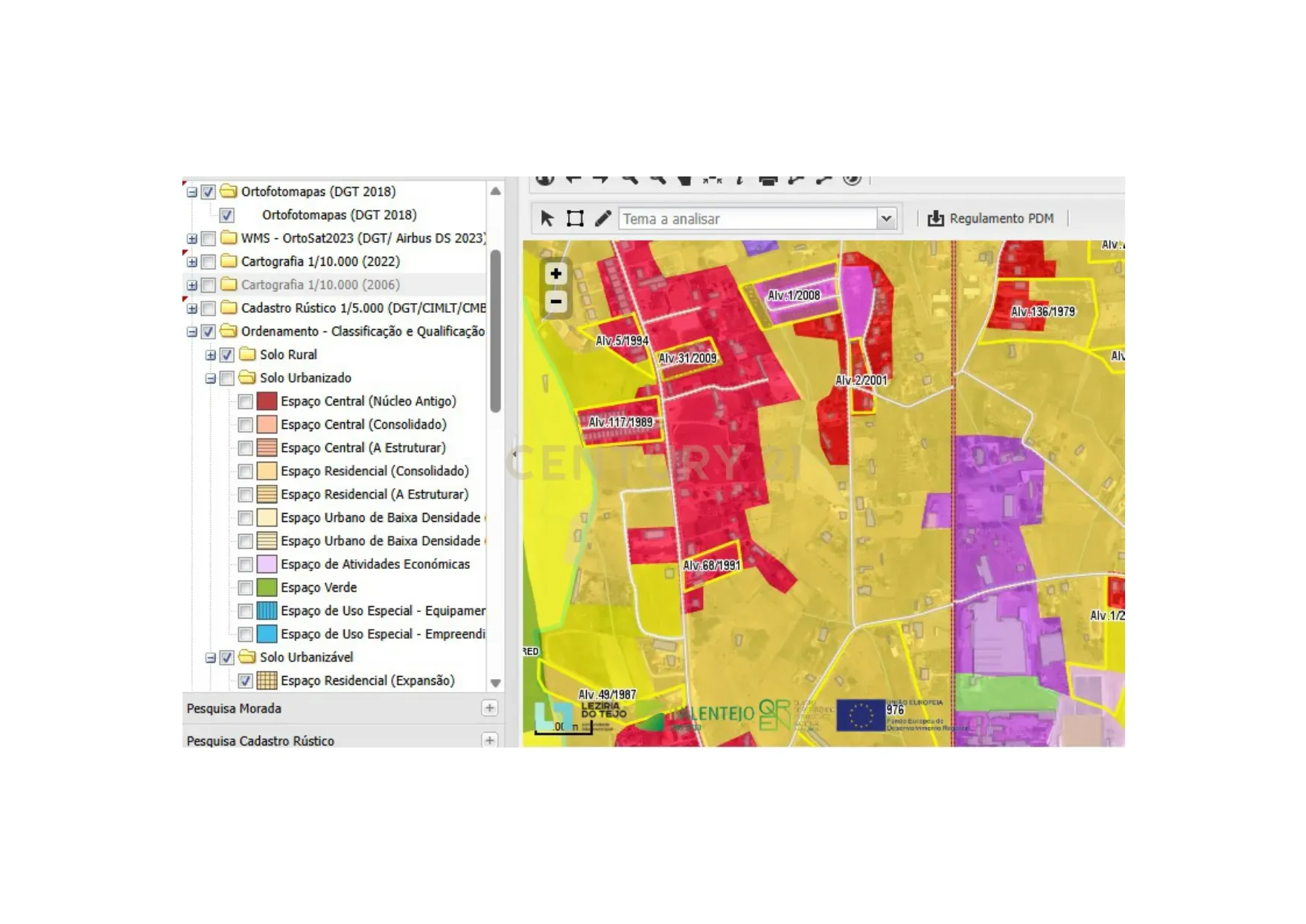Collapse the Solo Urbanizável folder node
This screenshot has width=1306, height=924.
211,658
